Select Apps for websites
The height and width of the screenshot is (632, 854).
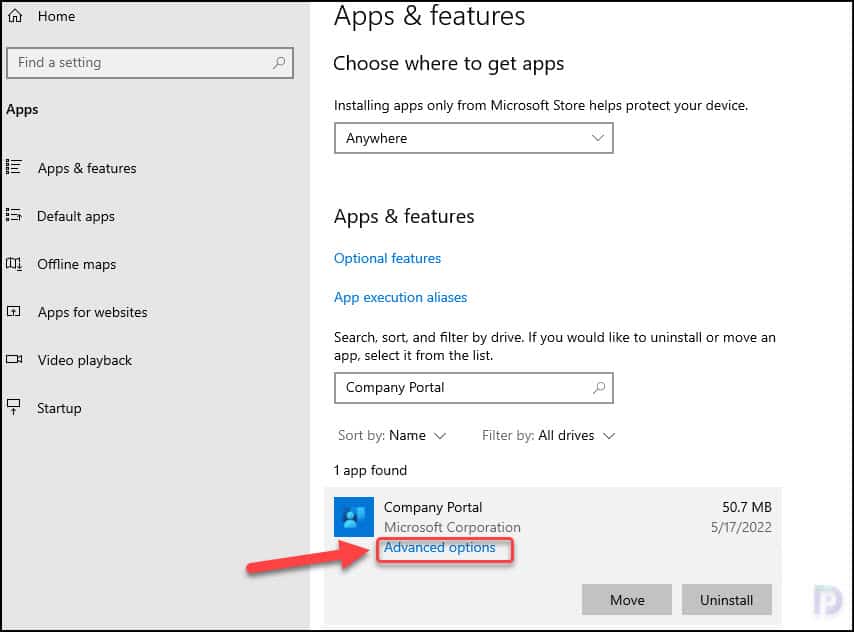click(x=93, y=312)
